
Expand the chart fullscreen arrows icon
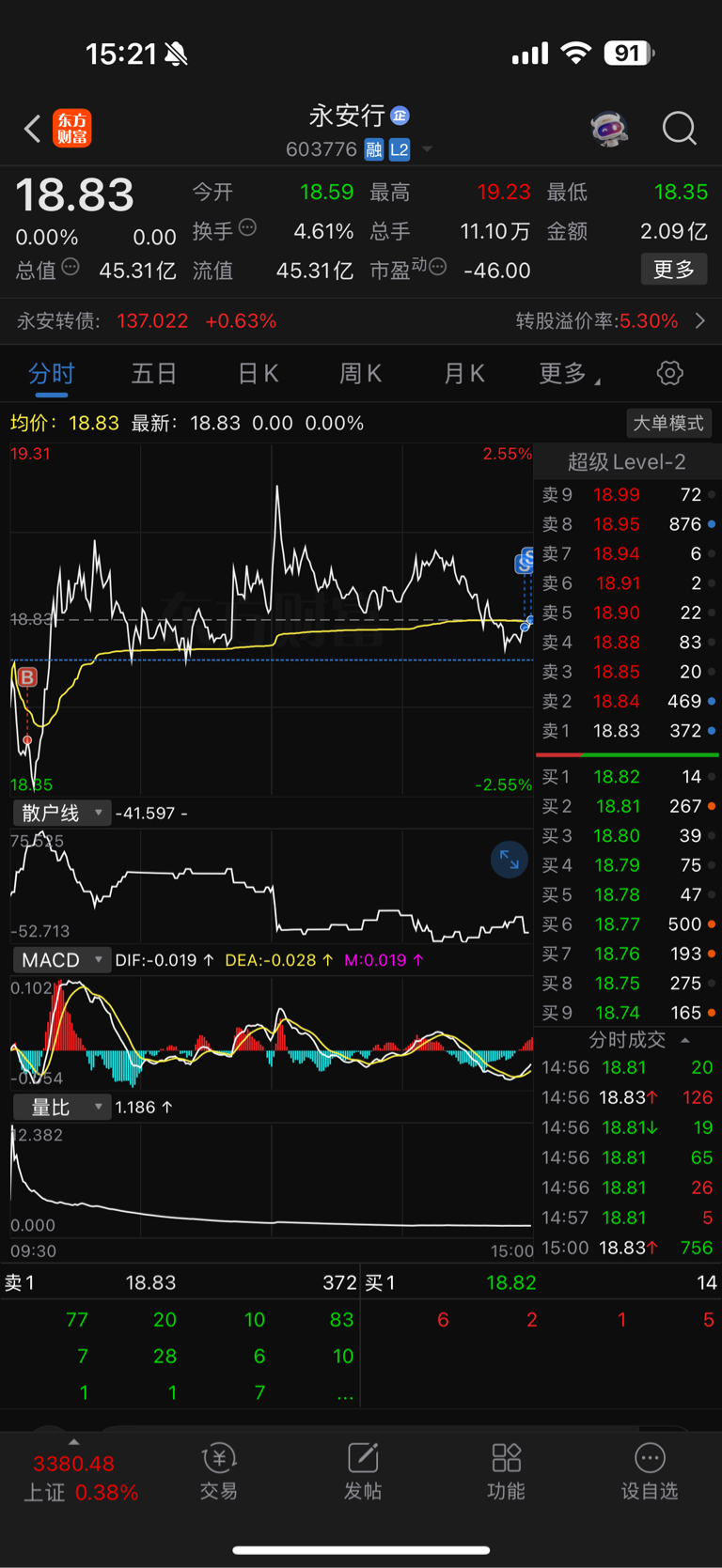coord(510,859)
